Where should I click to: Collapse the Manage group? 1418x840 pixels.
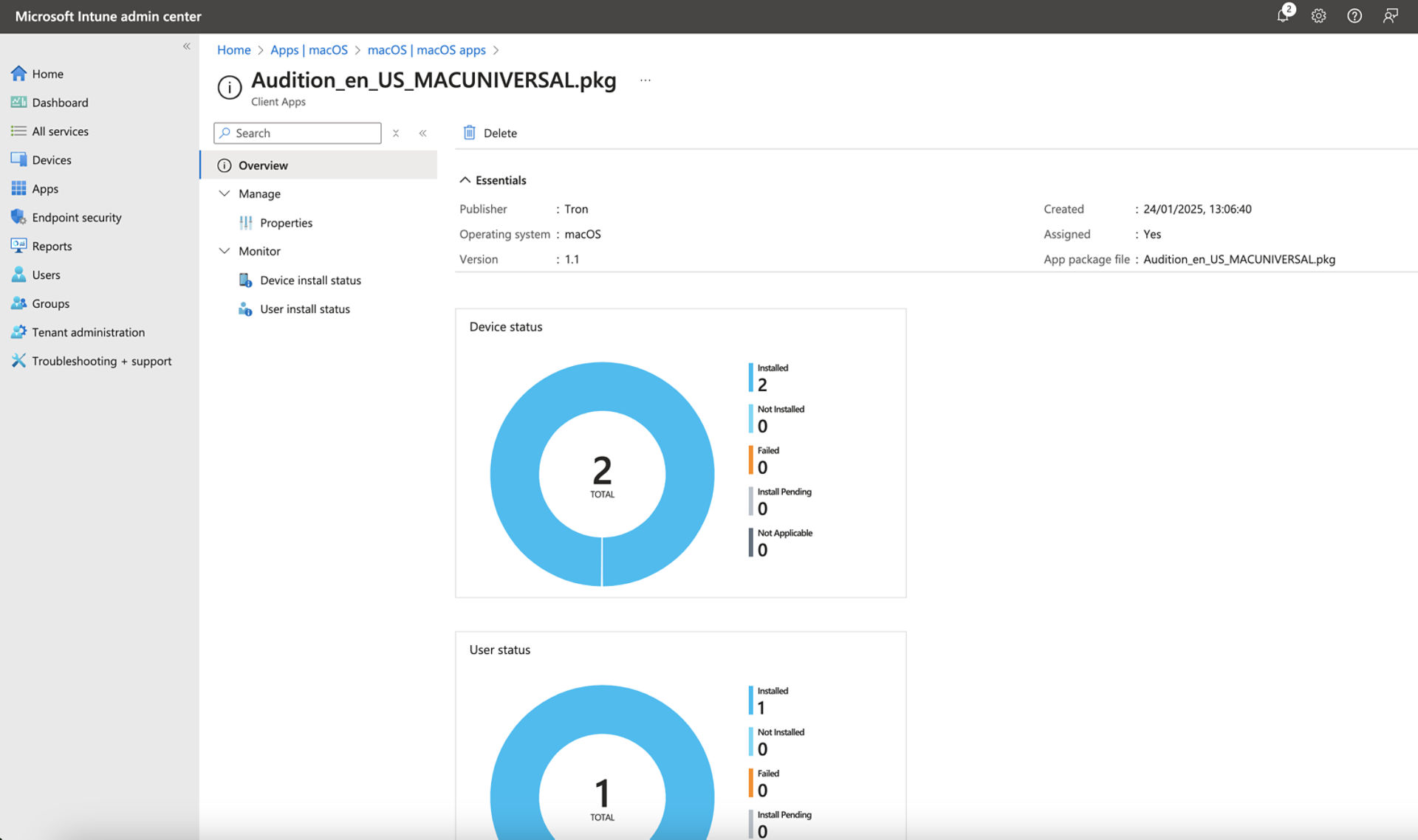coord(225,193)
